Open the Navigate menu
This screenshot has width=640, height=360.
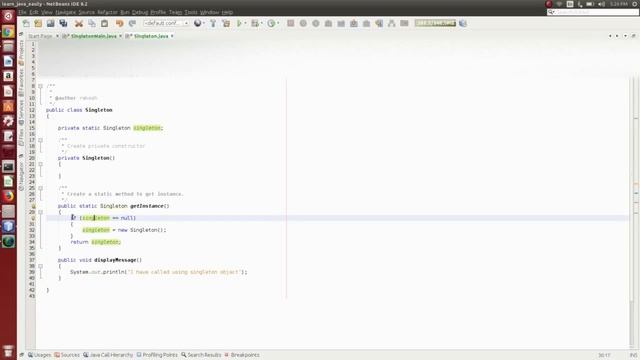(66, 12)
